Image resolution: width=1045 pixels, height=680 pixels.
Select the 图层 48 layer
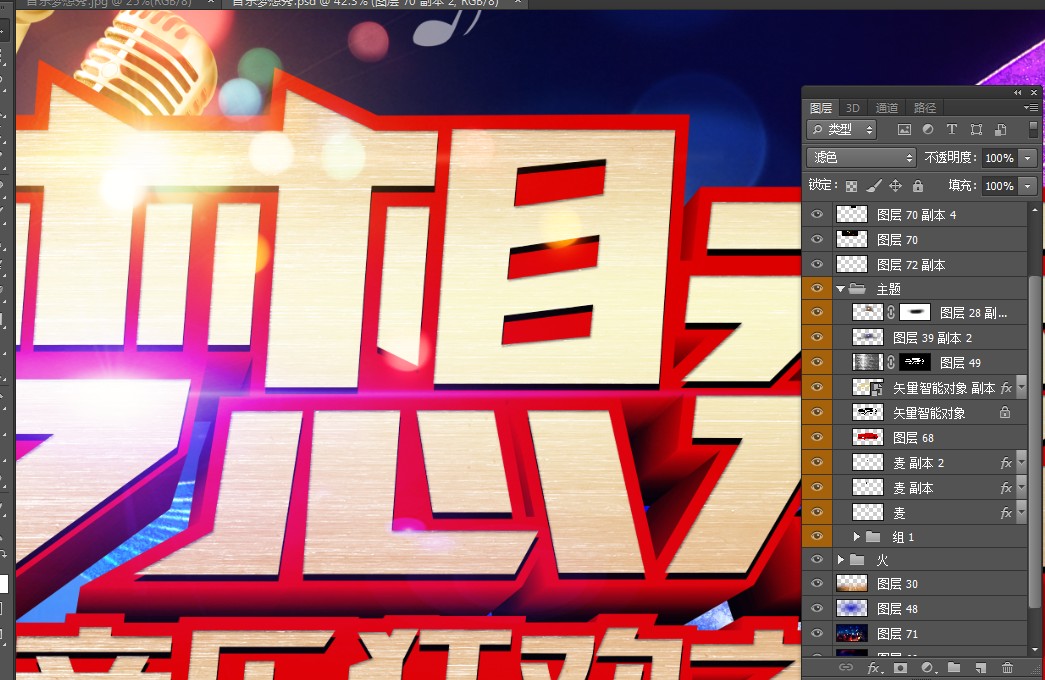[932, 608]
